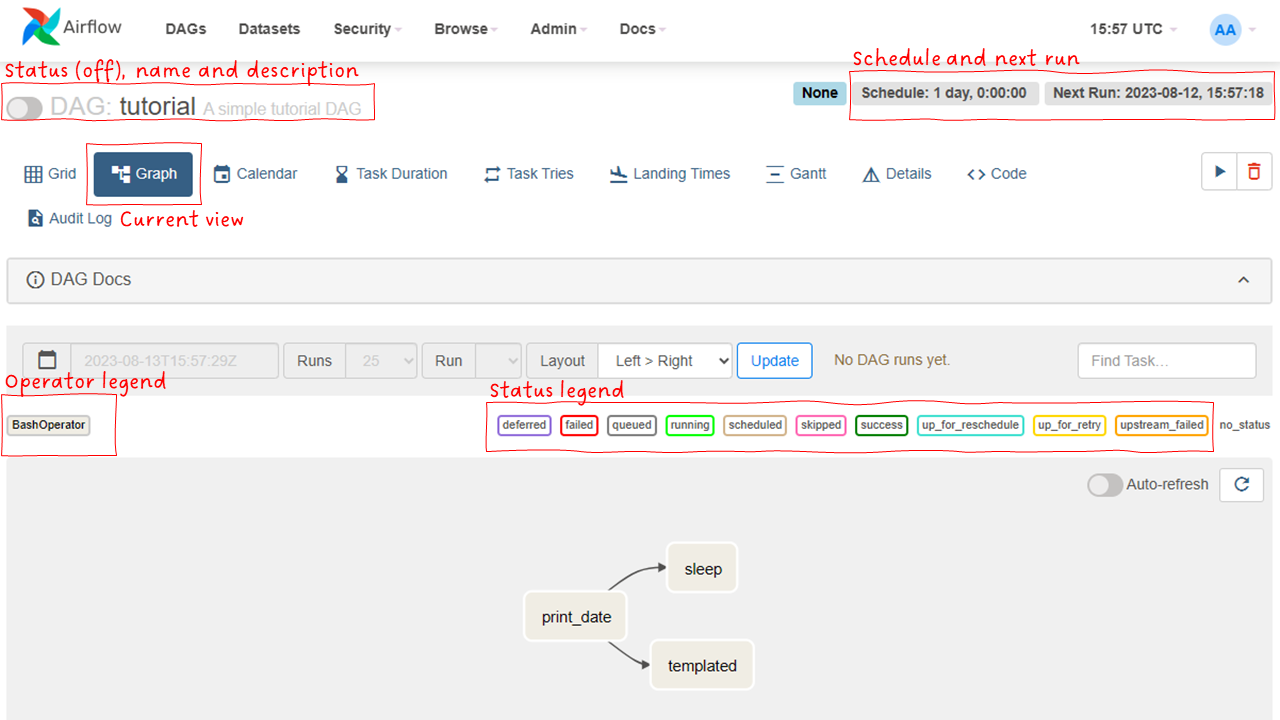Open the Datasets page
Screen dimensions: 1280x720
click(269, 29)
